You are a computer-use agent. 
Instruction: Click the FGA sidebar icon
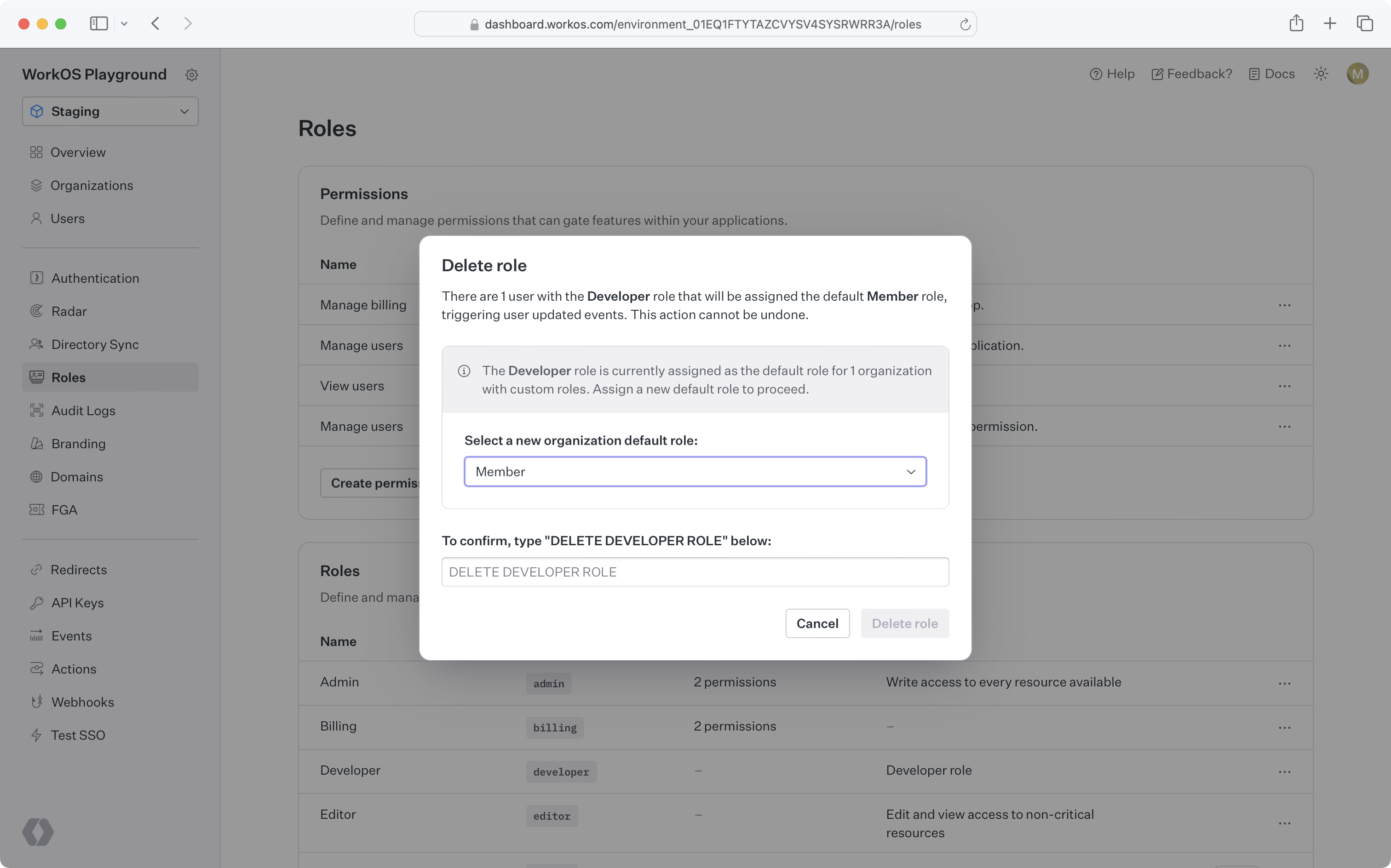(x=37, y=510)
